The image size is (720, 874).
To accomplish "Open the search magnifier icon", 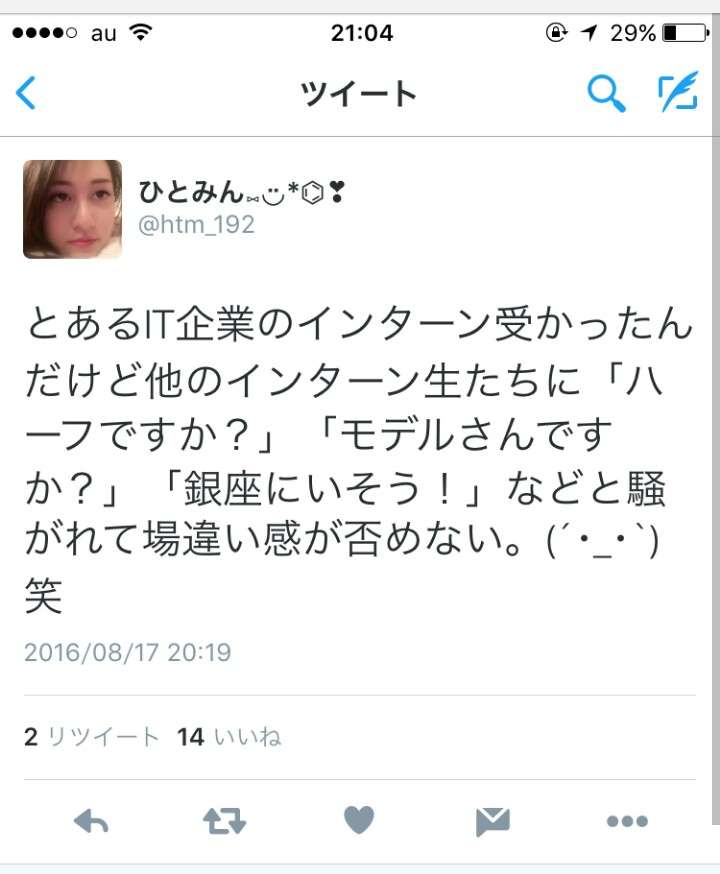I will [x=606, y=93].
